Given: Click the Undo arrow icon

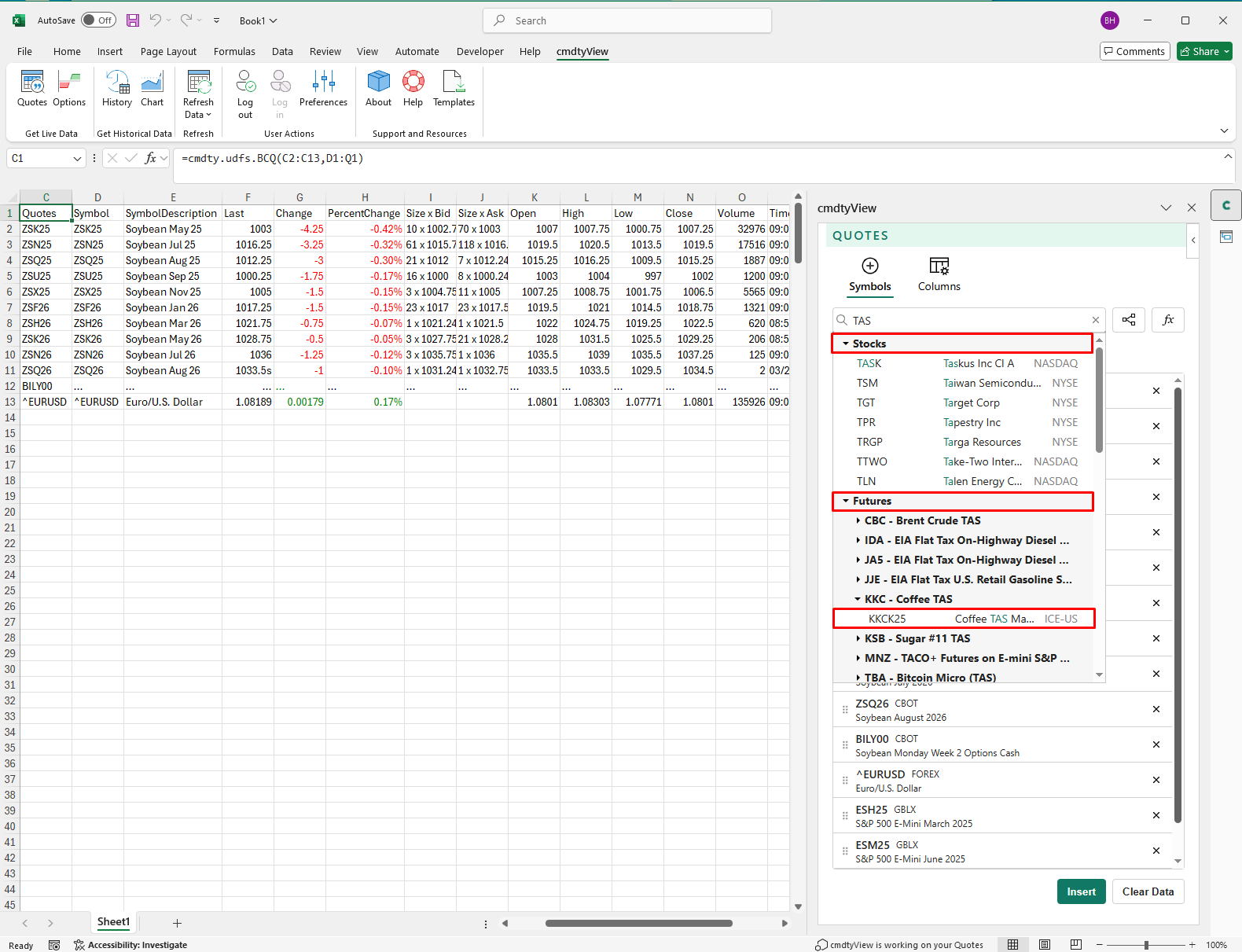Looking at the screenshot, I should tap(156, 20).
